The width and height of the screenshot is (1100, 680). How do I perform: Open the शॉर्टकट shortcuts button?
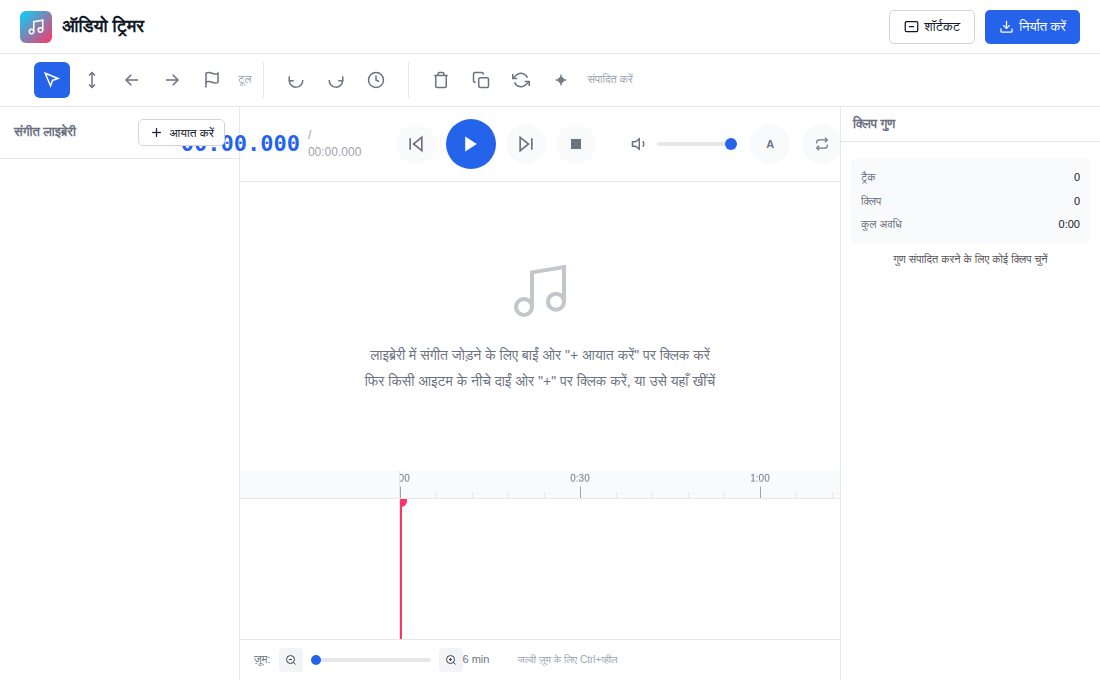pos(932,27)
